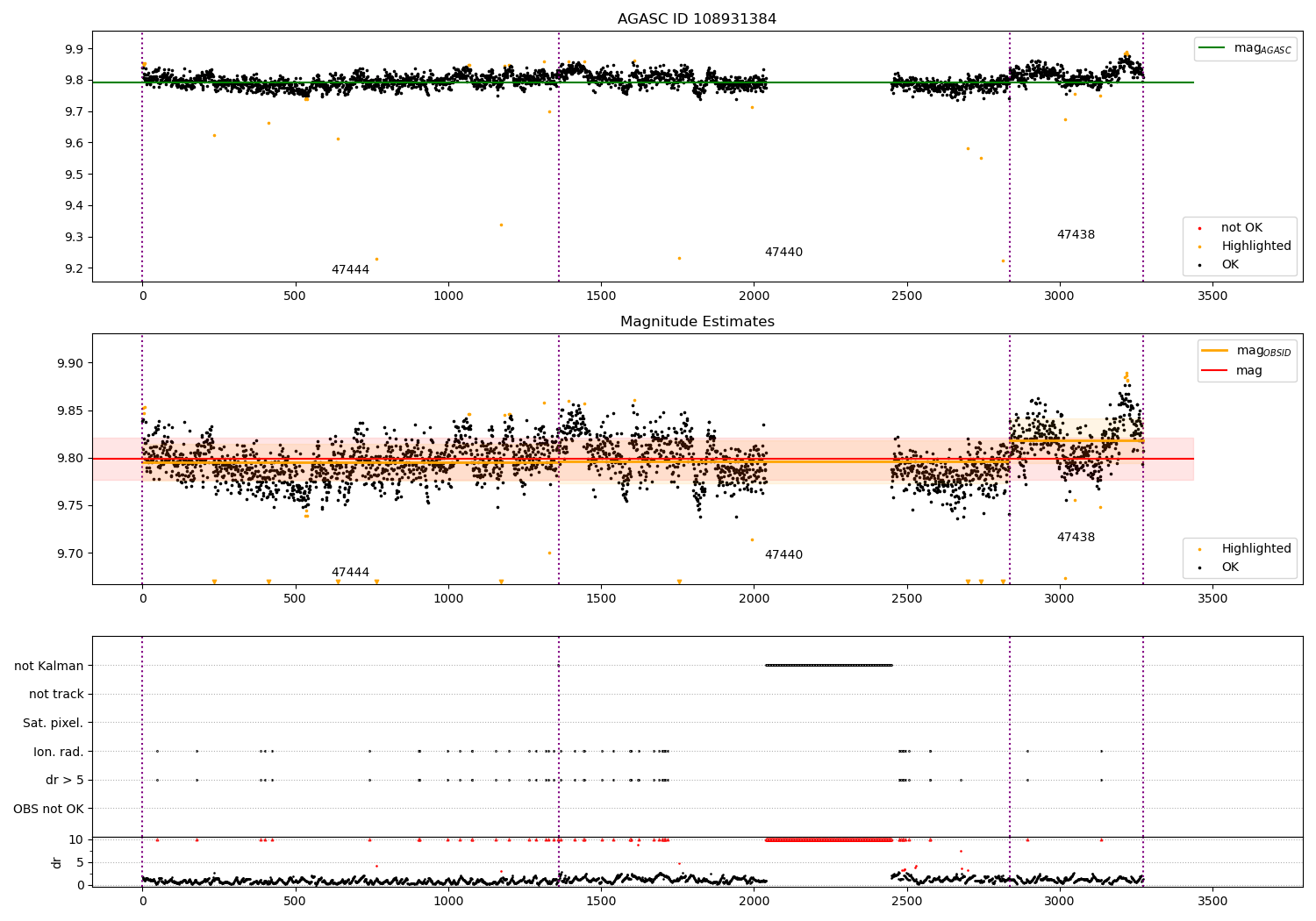Image resolution: width=1316 pixels, height=921 pixels.
Task: Click "Highlighted" in the Magnitude Estimates legend
Action: pos(1256,549)
